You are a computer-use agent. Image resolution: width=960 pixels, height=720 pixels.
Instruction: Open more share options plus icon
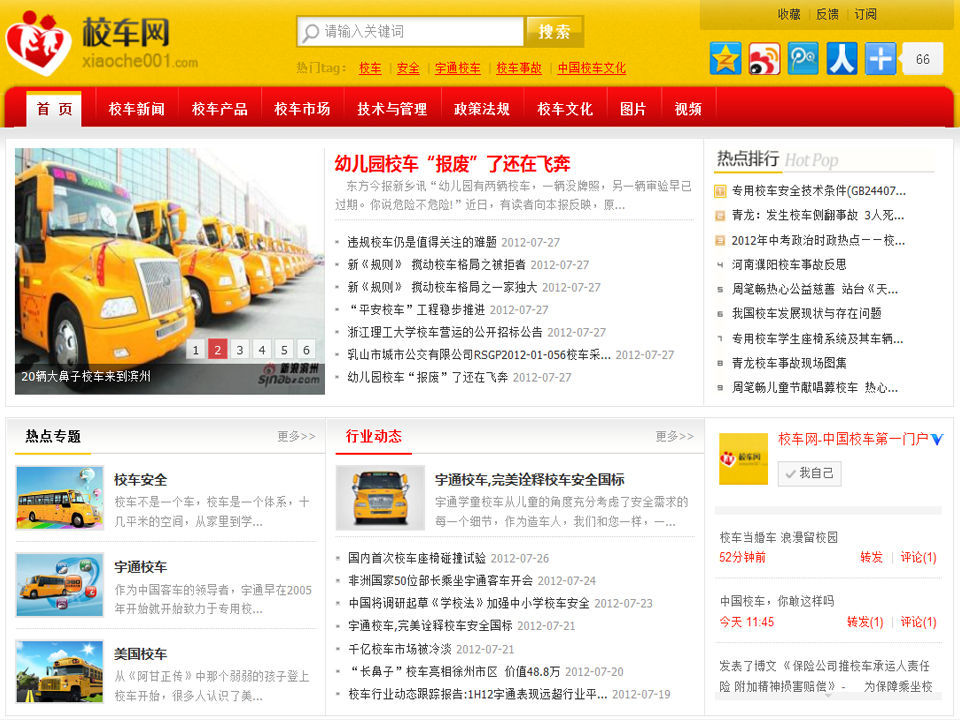tap(880, 59)
